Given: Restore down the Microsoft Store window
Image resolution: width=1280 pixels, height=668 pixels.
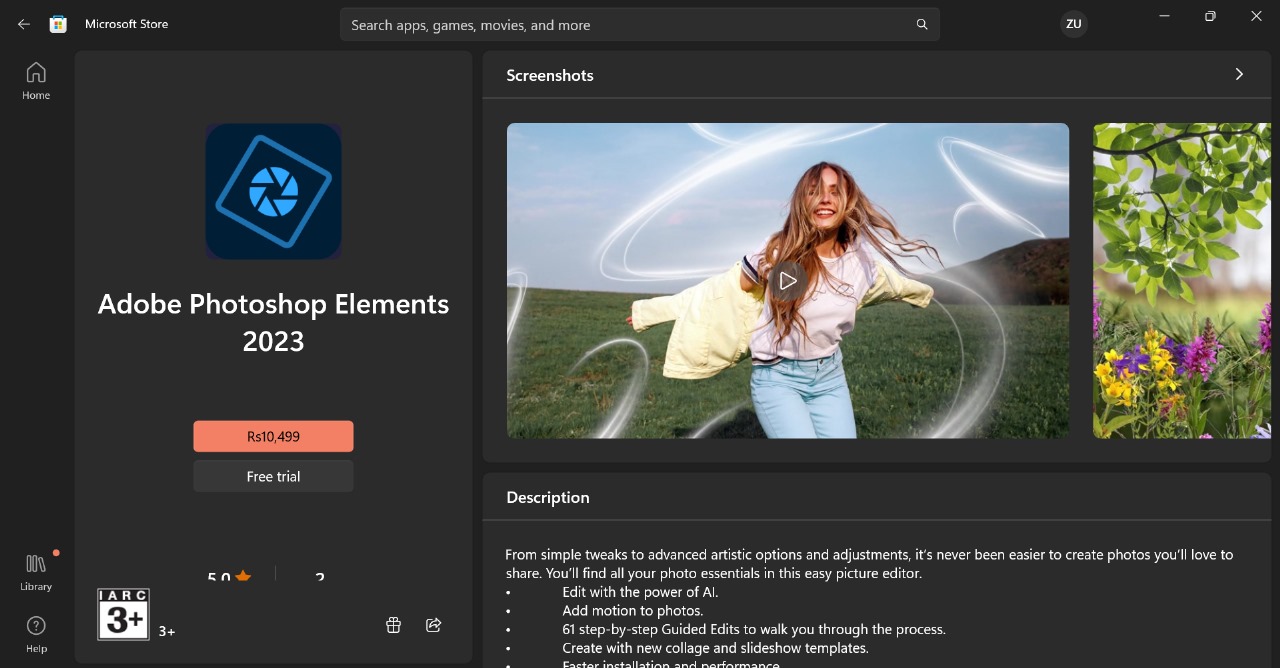Looking at the screenshot, I should (1210, 16).
